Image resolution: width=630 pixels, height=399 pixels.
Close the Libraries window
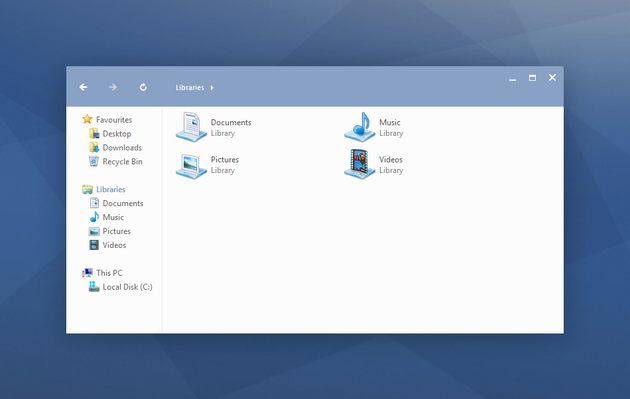coord(552,78)
